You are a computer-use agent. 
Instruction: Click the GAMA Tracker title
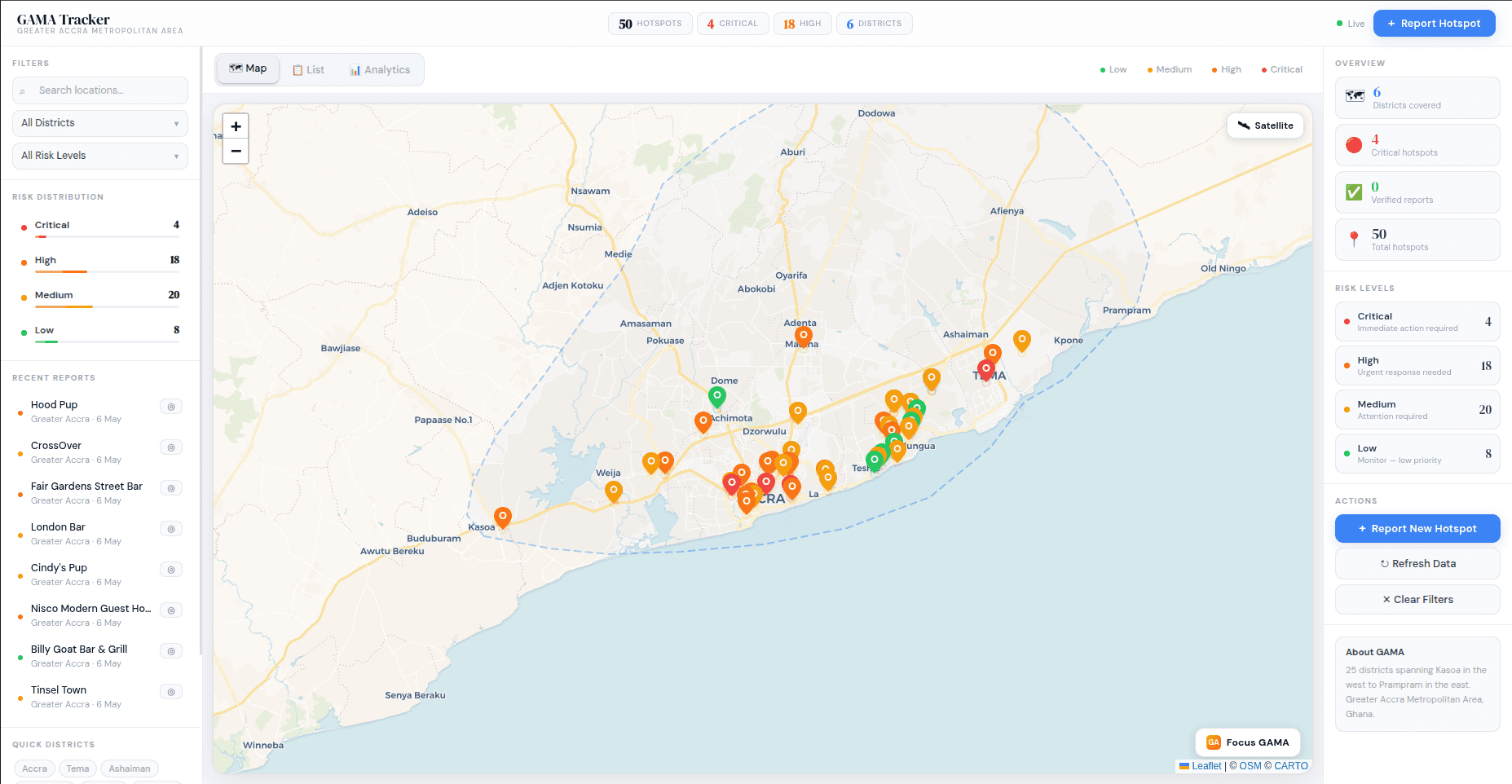[63, 20]
